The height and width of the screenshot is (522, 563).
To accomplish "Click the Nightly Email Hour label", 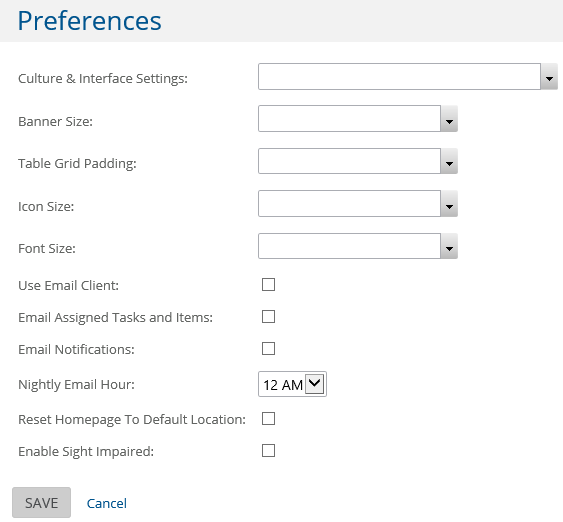I will tap(76, 384).
